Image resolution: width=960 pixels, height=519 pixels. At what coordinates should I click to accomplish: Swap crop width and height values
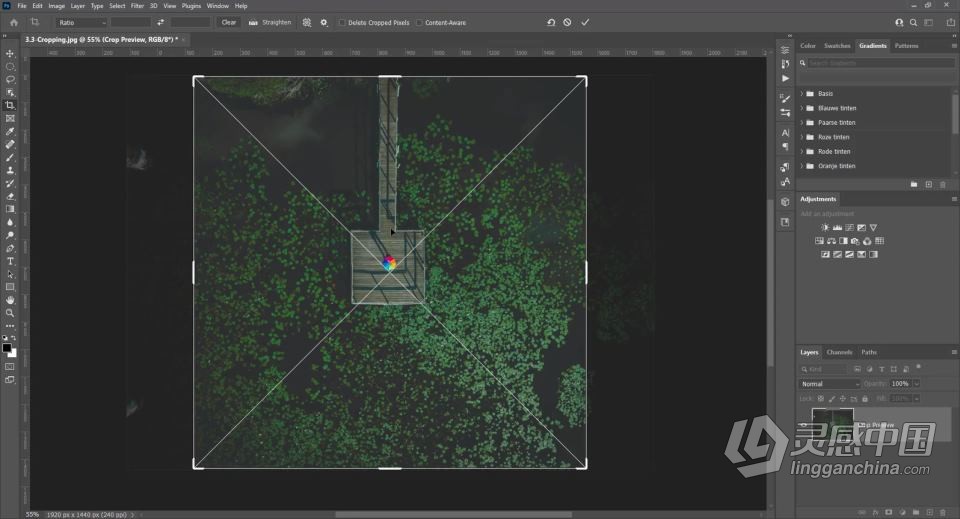160,22
